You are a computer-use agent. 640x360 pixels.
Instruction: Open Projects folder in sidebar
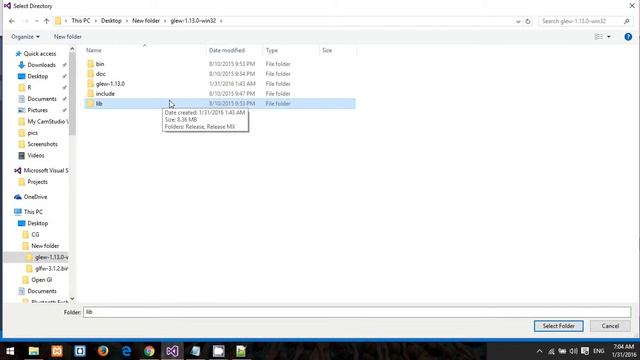tap(37, 182)
